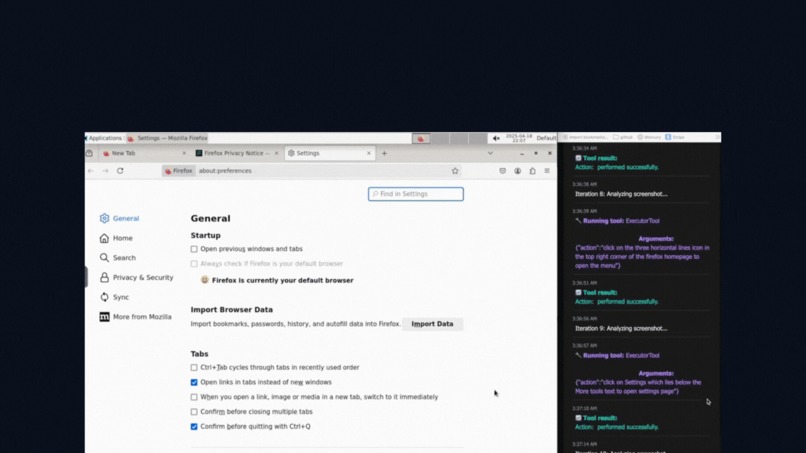
Task: Click the '3:36:34 AM' timestamp in log
Action: point(584,148)
